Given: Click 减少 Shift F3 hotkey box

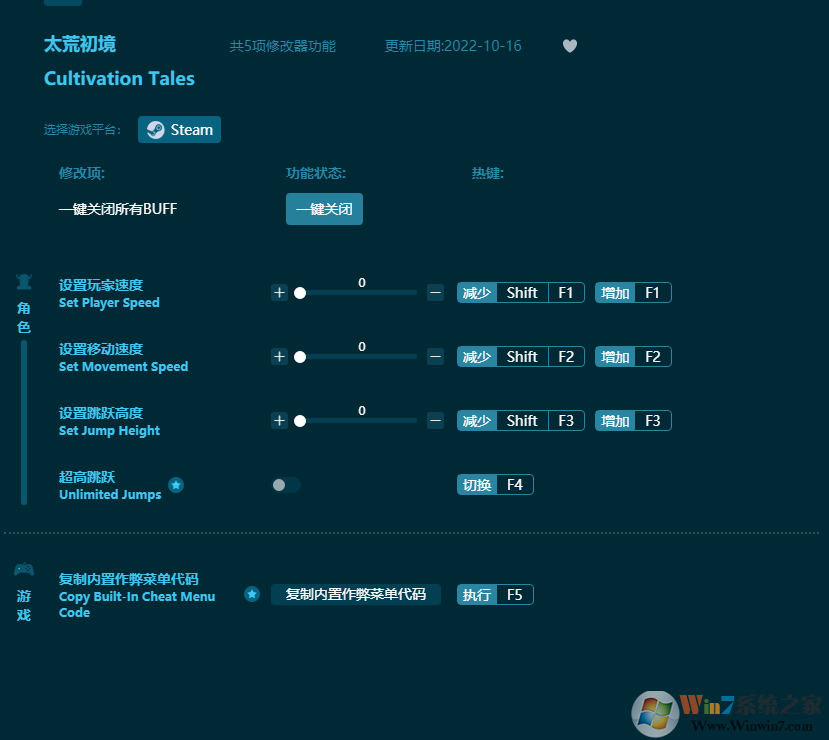Looking at the screenshot, I should point(521,420).
